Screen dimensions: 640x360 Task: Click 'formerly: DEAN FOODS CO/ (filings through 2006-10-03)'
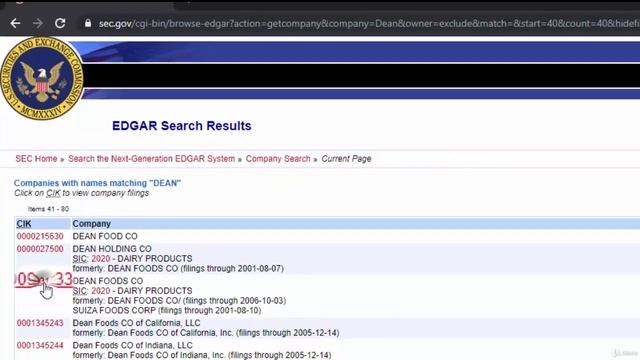point(179,301)
